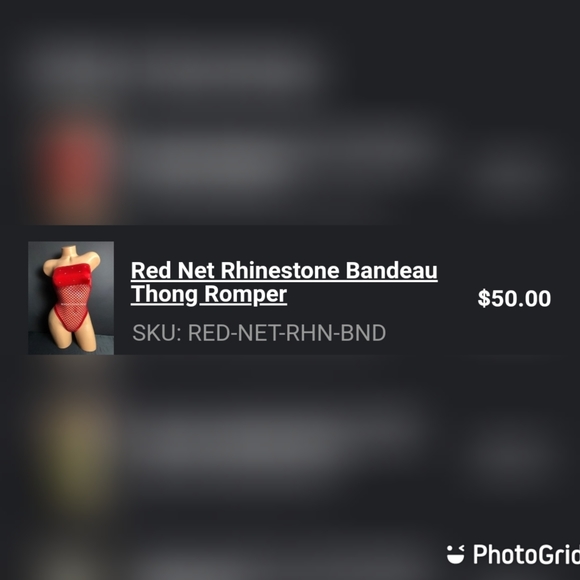Click the word Bandeau in the product title
Screen dimensions: 580x580
click(x=392, y=270)
